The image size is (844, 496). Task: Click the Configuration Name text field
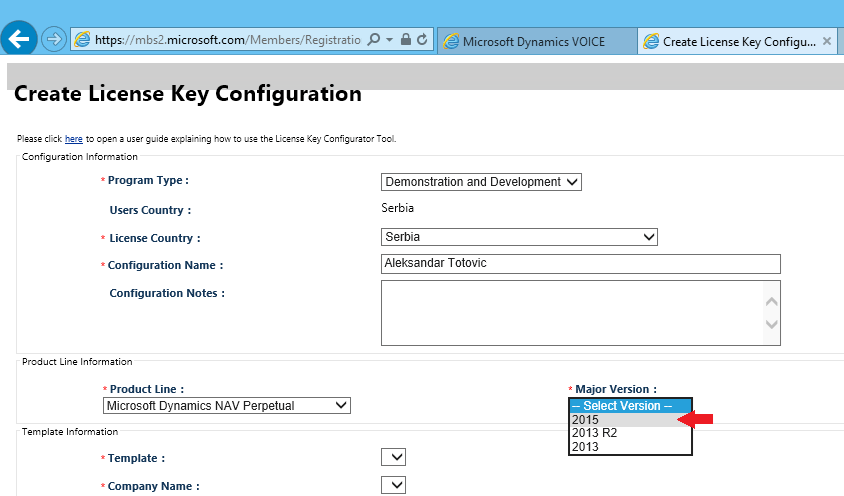580,264
